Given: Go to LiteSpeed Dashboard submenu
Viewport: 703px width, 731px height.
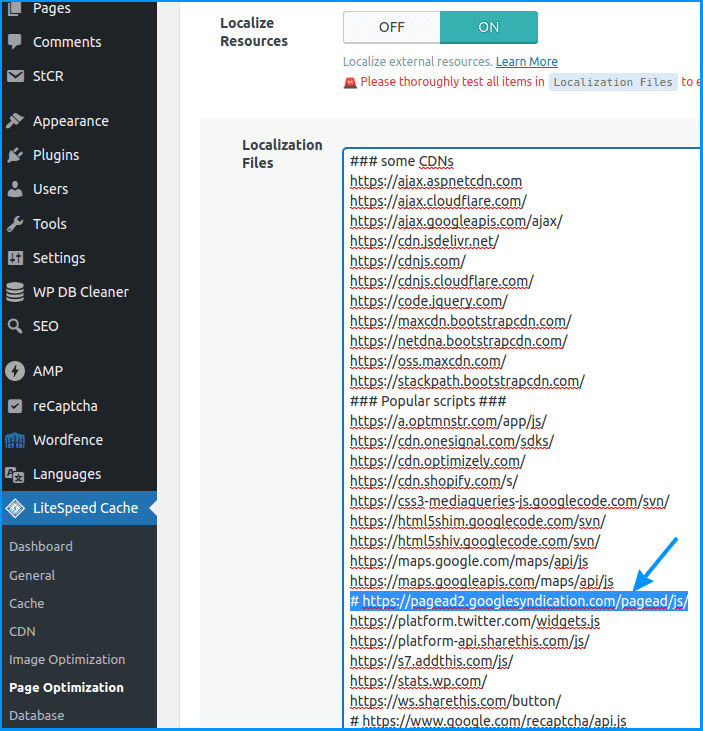Looking at the screenshot, I should (x=41, y=546).
